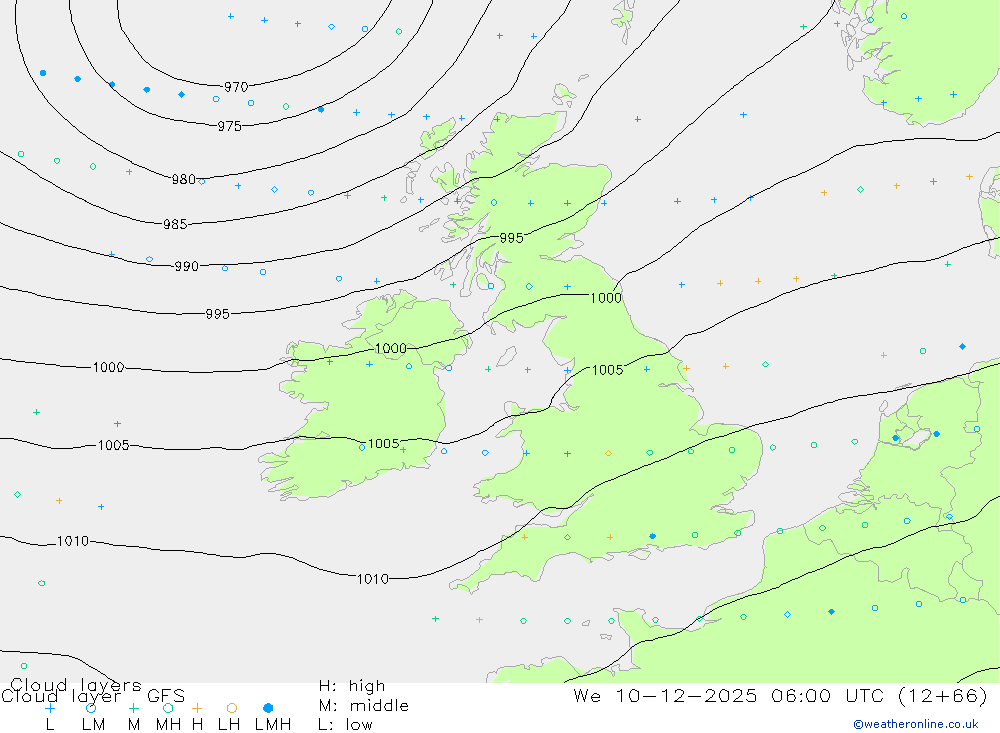Click the green plus legend symbol for middle cloud
This screenshot has height=733, width=1000.
point(133,708)
